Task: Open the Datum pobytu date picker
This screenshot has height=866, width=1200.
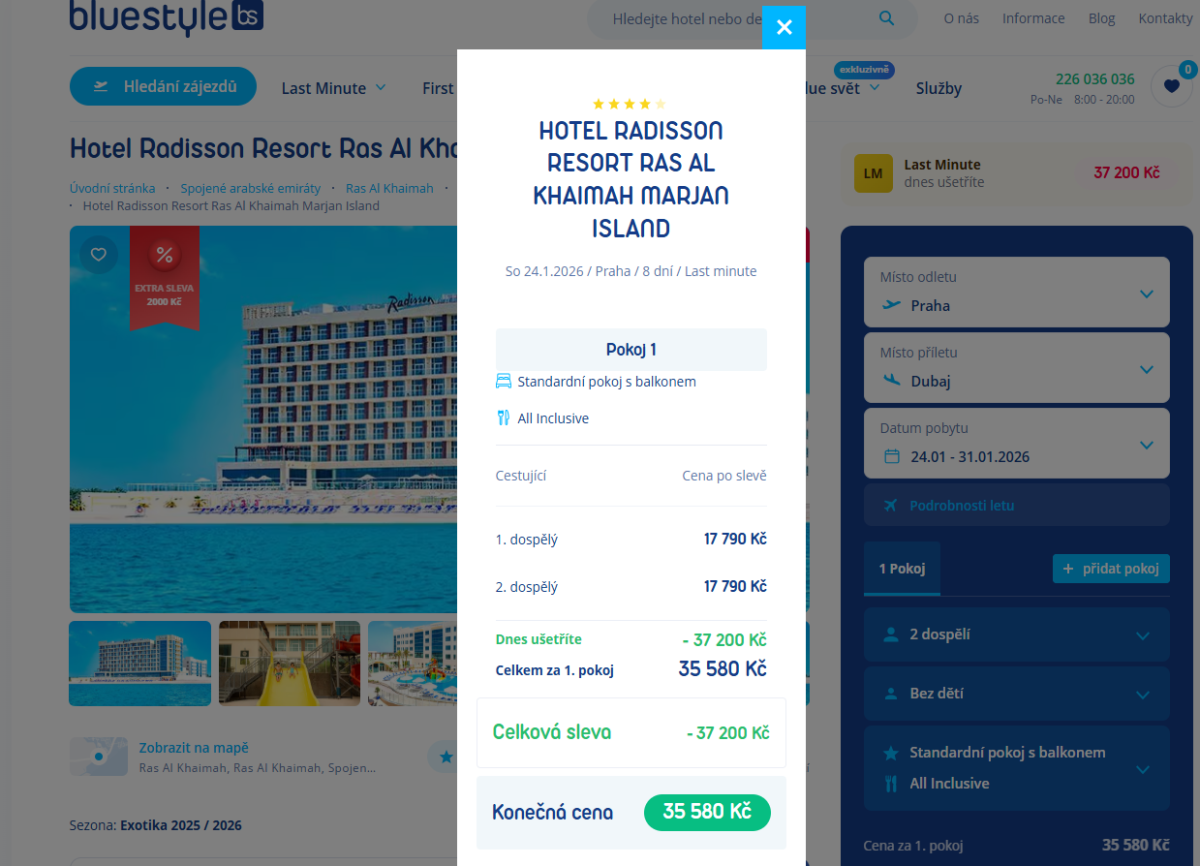Action: point(1016,443)
